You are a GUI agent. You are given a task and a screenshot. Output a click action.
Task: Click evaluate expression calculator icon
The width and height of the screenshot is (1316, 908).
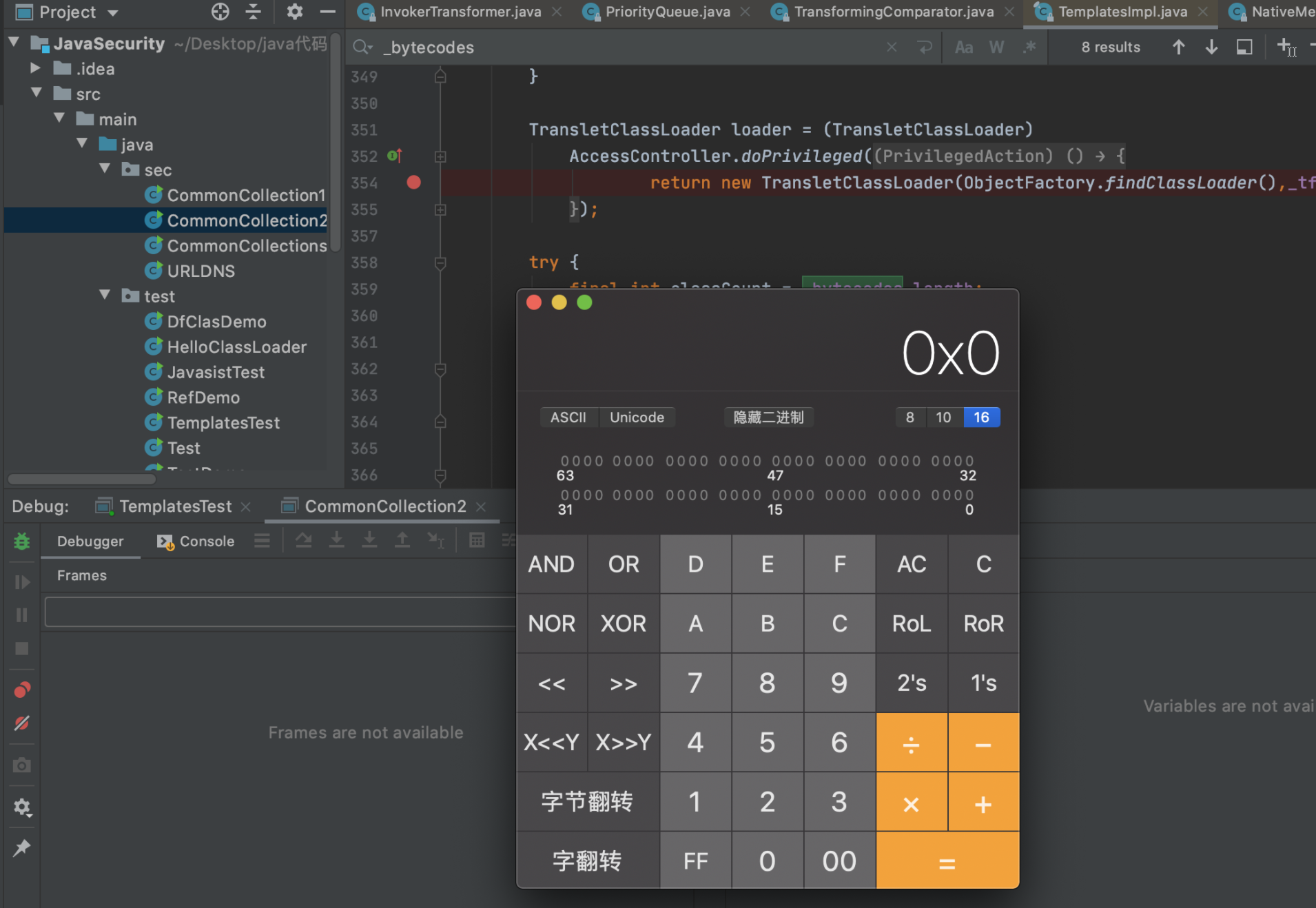(477, 541)
